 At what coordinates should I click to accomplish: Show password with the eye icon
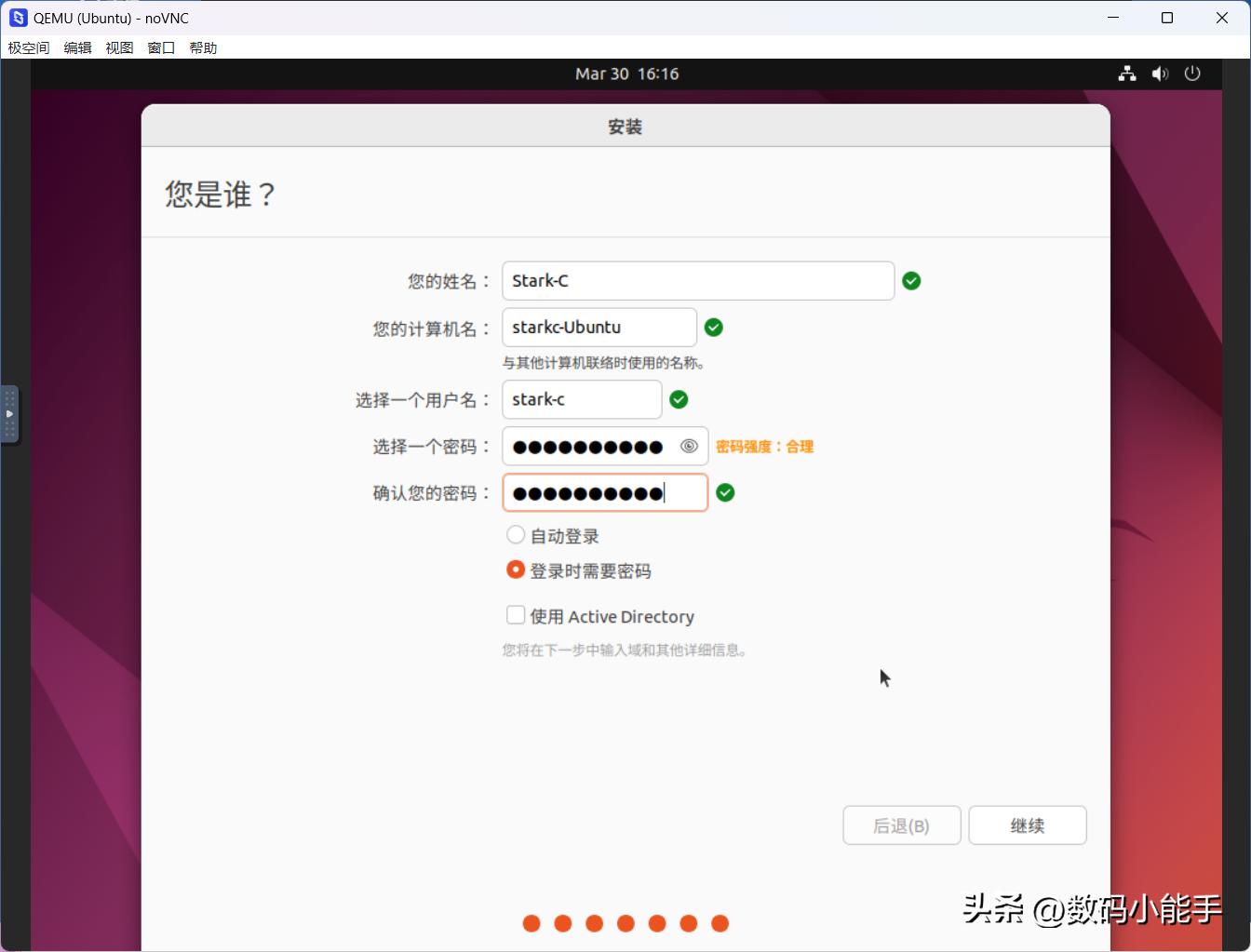click(x=689, y=447)
